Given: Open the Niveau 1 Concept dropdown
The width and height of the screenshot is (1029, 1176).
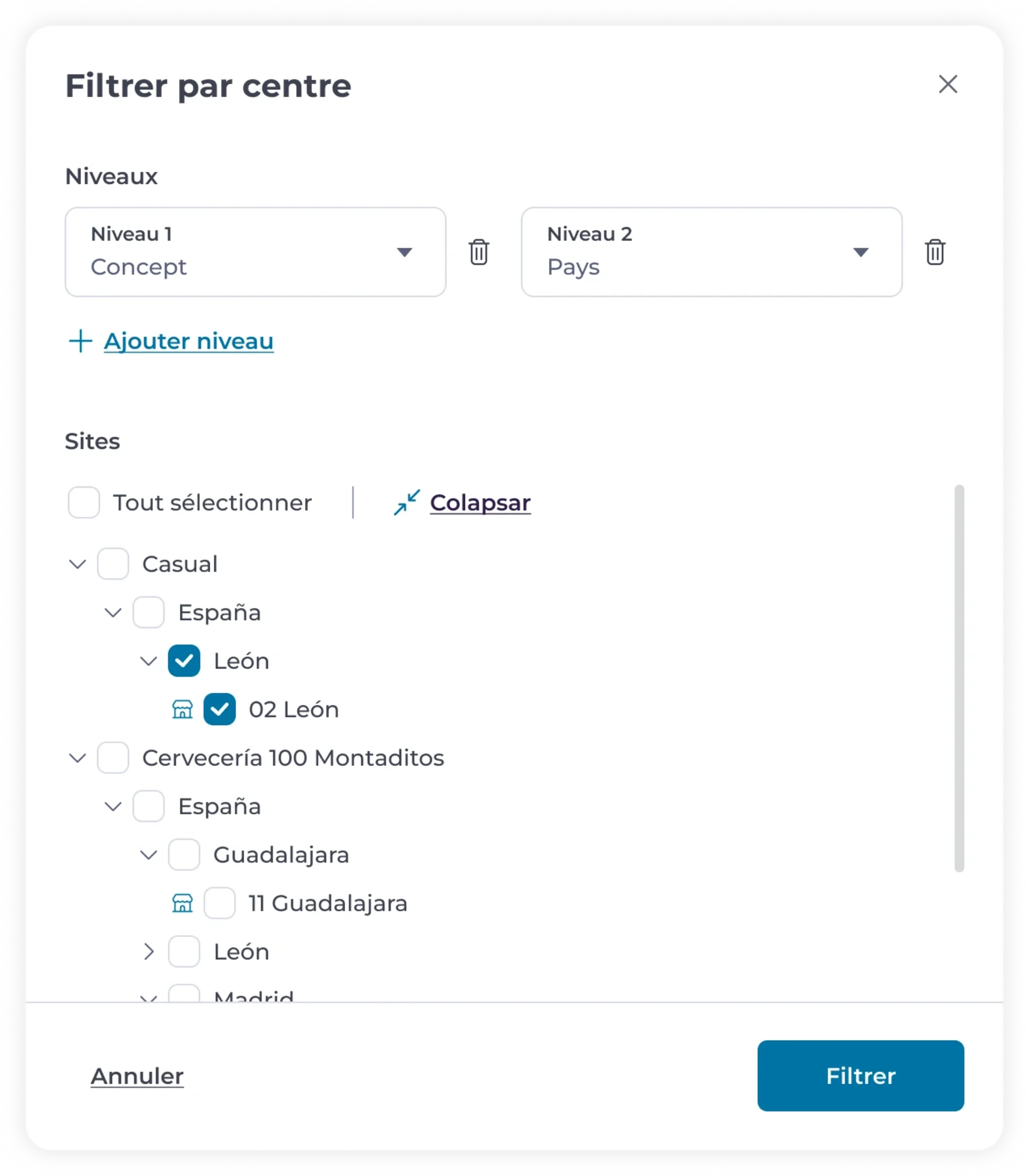Looking at the screenshot, I should click(x=256, y=252).
